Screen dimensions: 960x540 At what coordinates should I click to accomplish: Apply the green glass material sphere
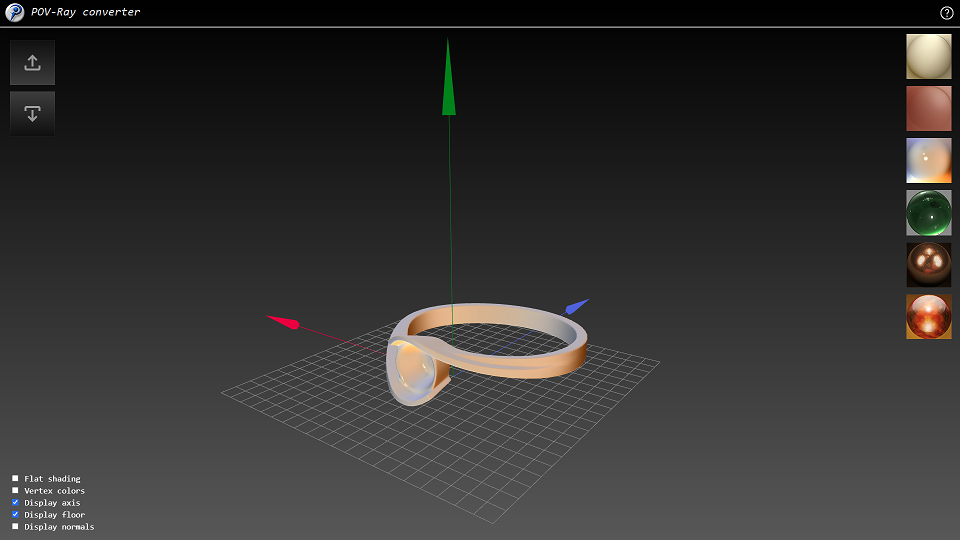click(928, 213)
